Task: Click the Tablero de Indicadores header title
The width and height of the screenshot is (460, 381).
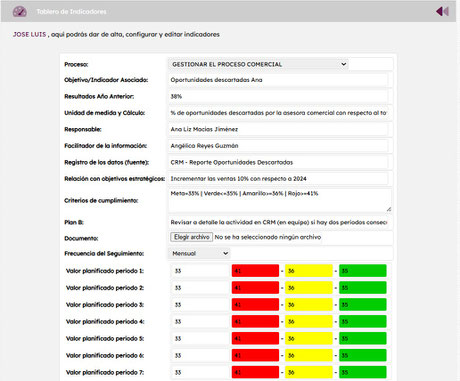Action: coord(71,12)
